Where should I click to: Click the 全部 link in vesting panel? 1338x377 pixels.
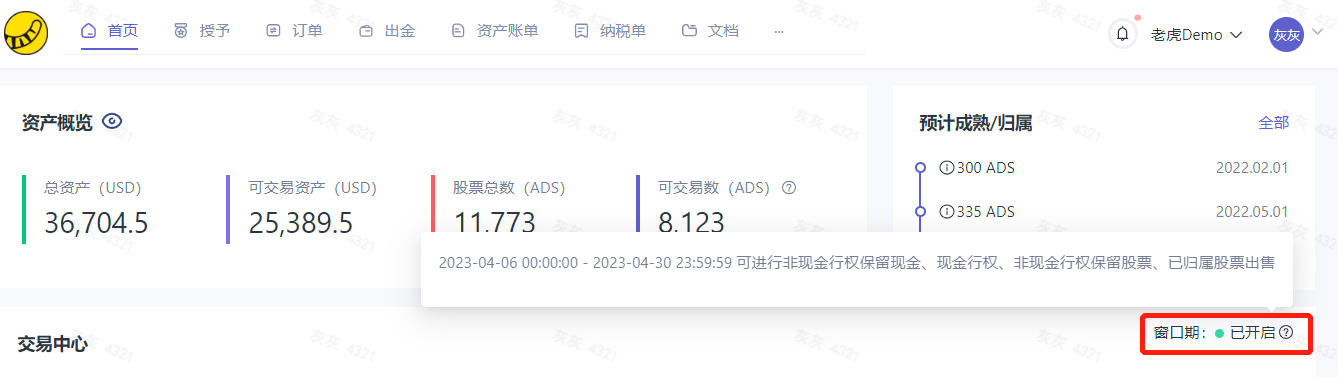coord(1273,122)
